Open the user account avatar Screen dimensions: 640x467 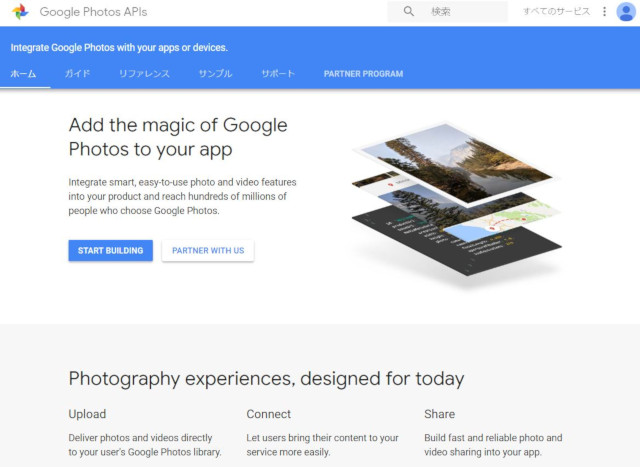pyautogui.click(x=626, y=11)
